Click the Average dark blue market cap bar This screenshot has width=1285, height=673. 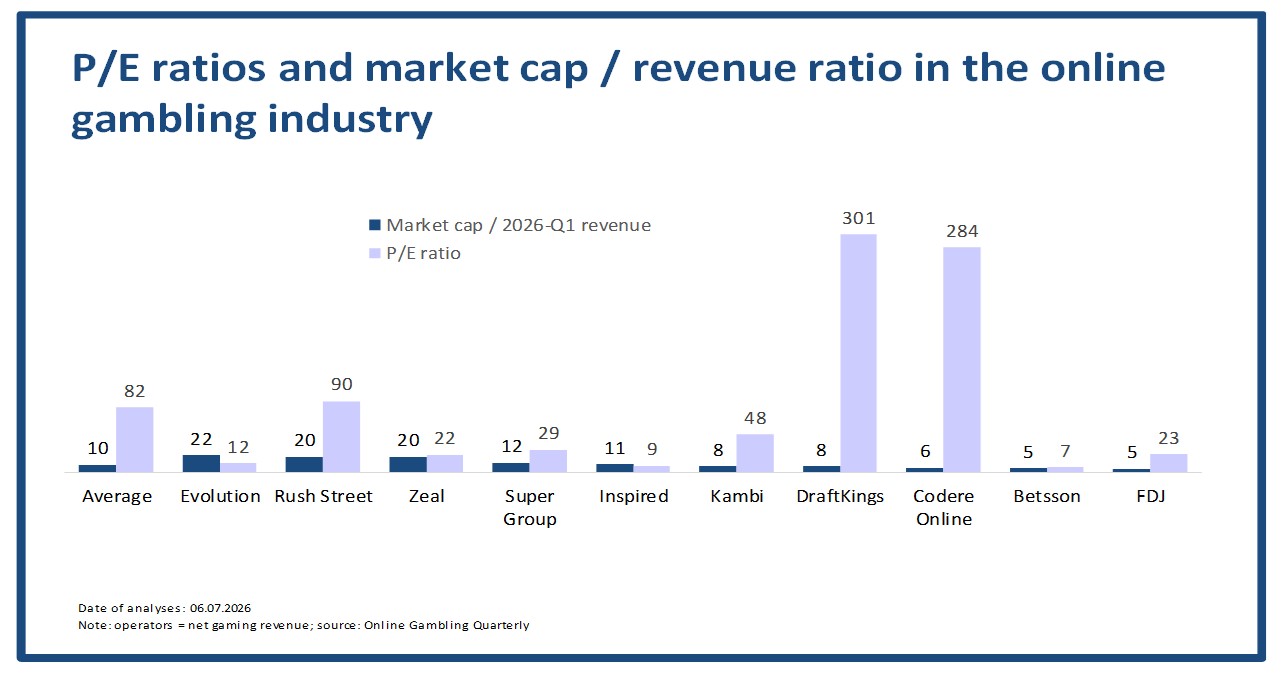click(98, 468)
